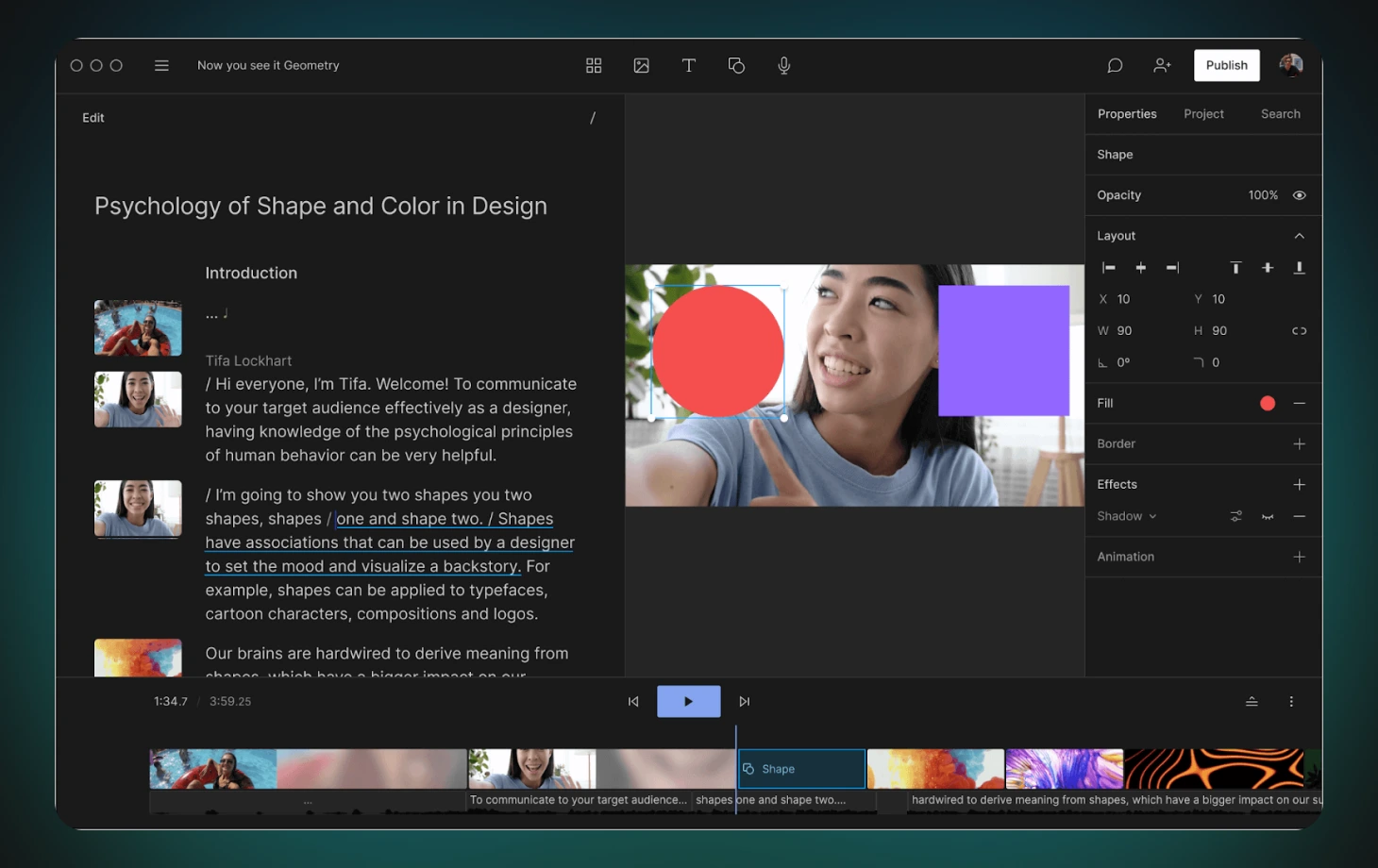Add a Border with plus icon
Viewport: 1378px width, 868px height.
click(x=1300, y=444)
